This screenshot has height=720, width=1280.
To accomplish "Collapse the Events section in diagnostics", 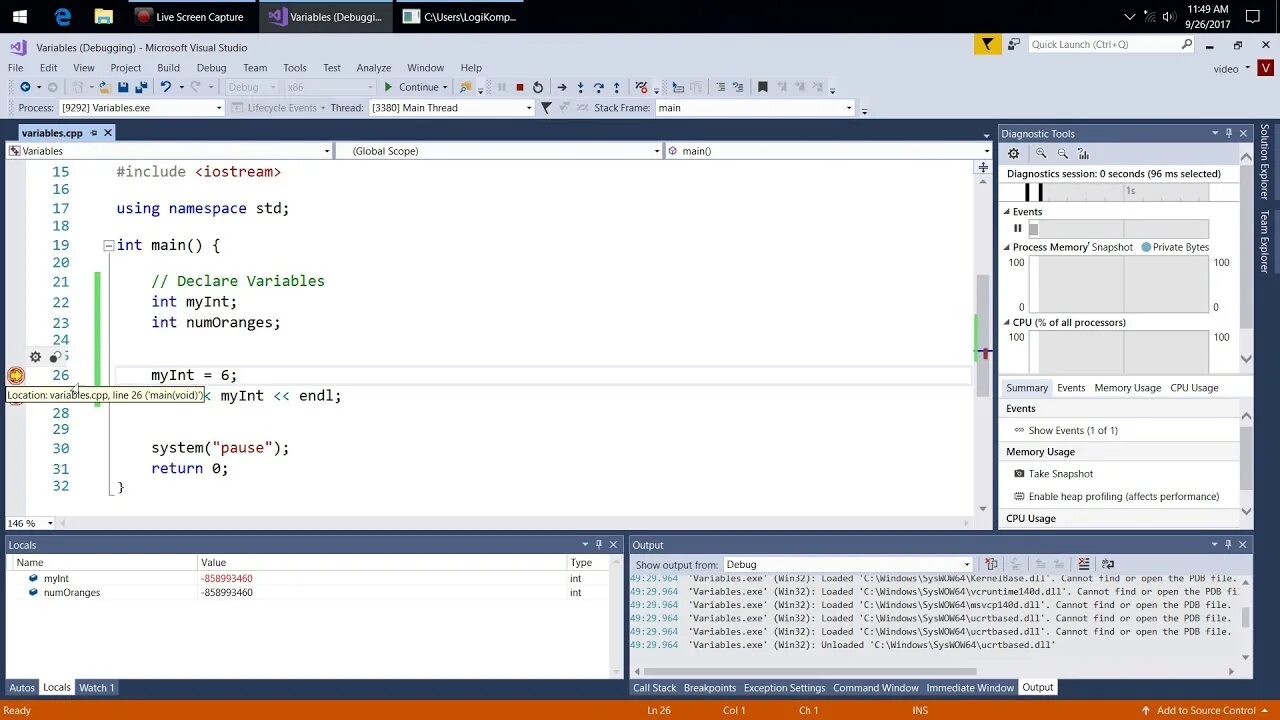I will (x=1007, y=212).
